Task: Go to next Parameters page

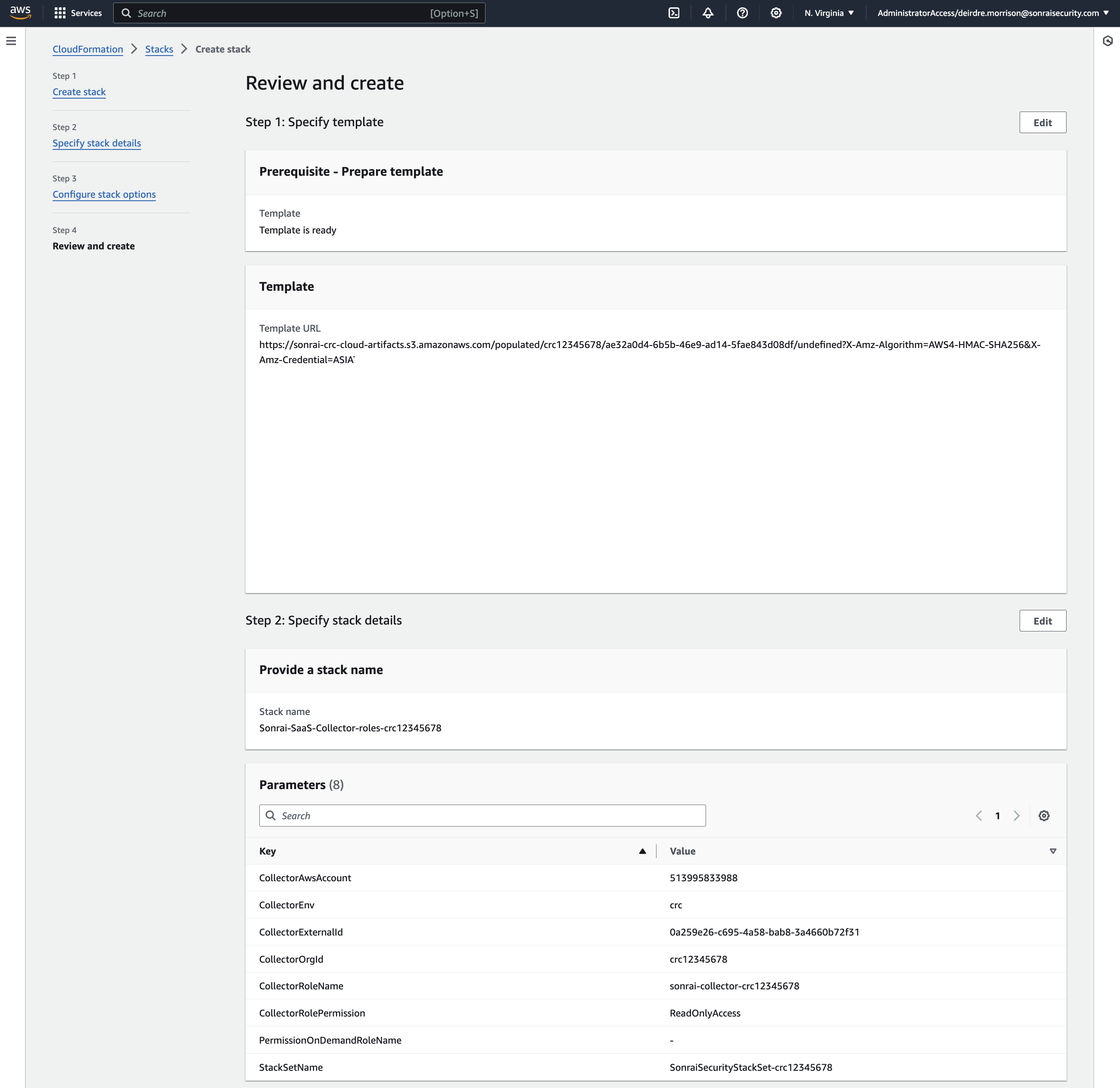Action: [1017, 815]
